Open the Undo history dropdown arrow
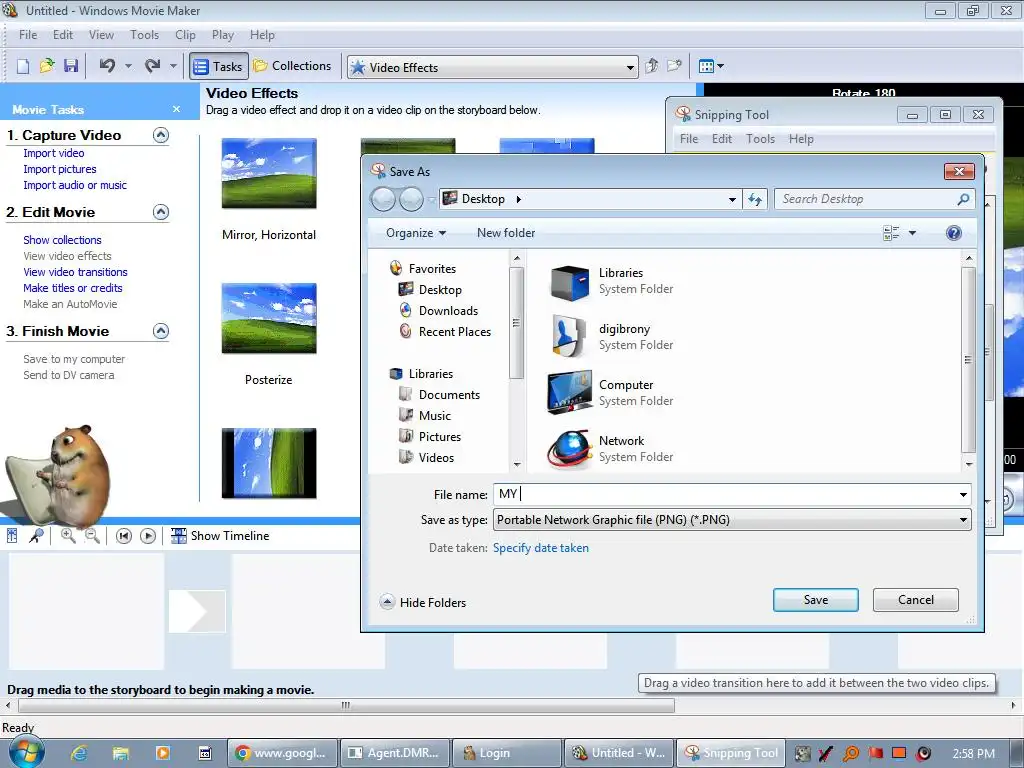 (128, 66)
